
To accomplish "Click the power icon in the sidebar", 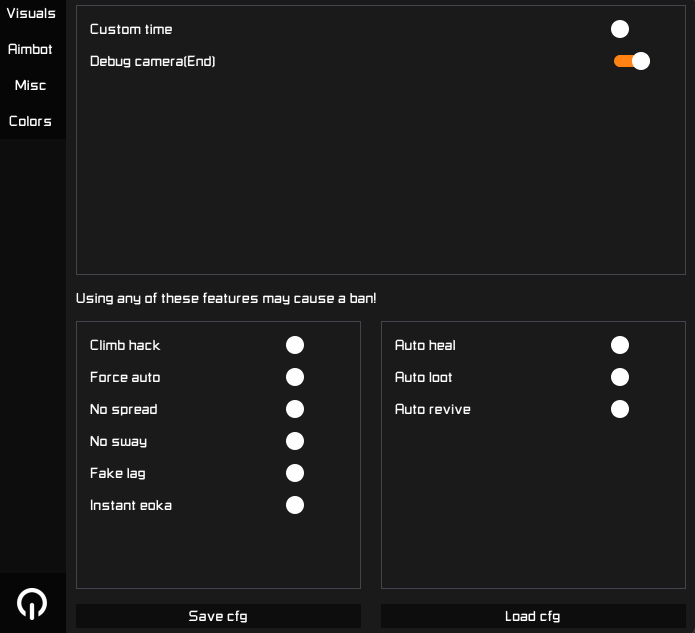I will click(32, 603).
